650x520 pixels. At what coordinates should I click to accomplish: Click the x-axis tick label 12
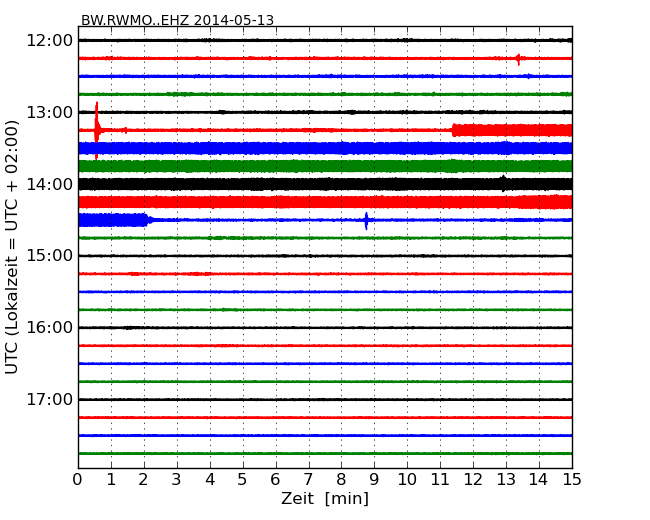pos(473,479)
